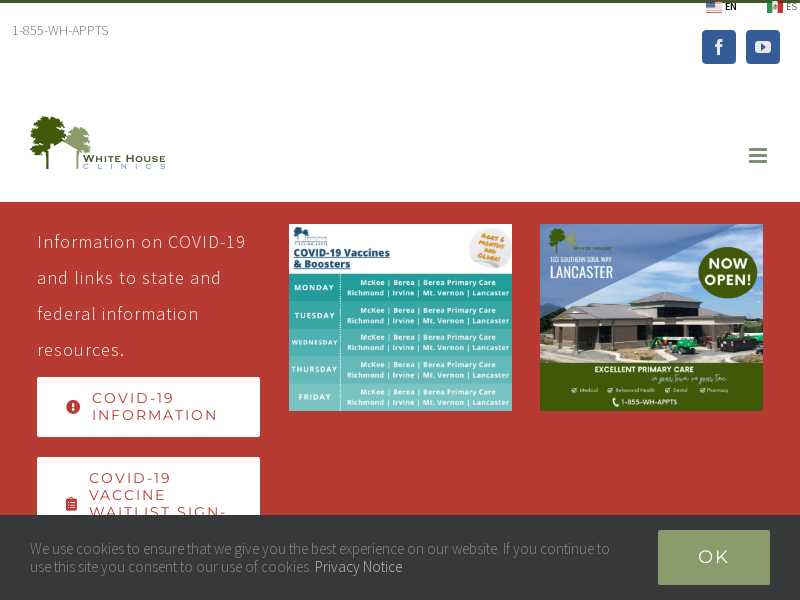
Task: Accept cookies with the OK button
Action: [713, 557]
